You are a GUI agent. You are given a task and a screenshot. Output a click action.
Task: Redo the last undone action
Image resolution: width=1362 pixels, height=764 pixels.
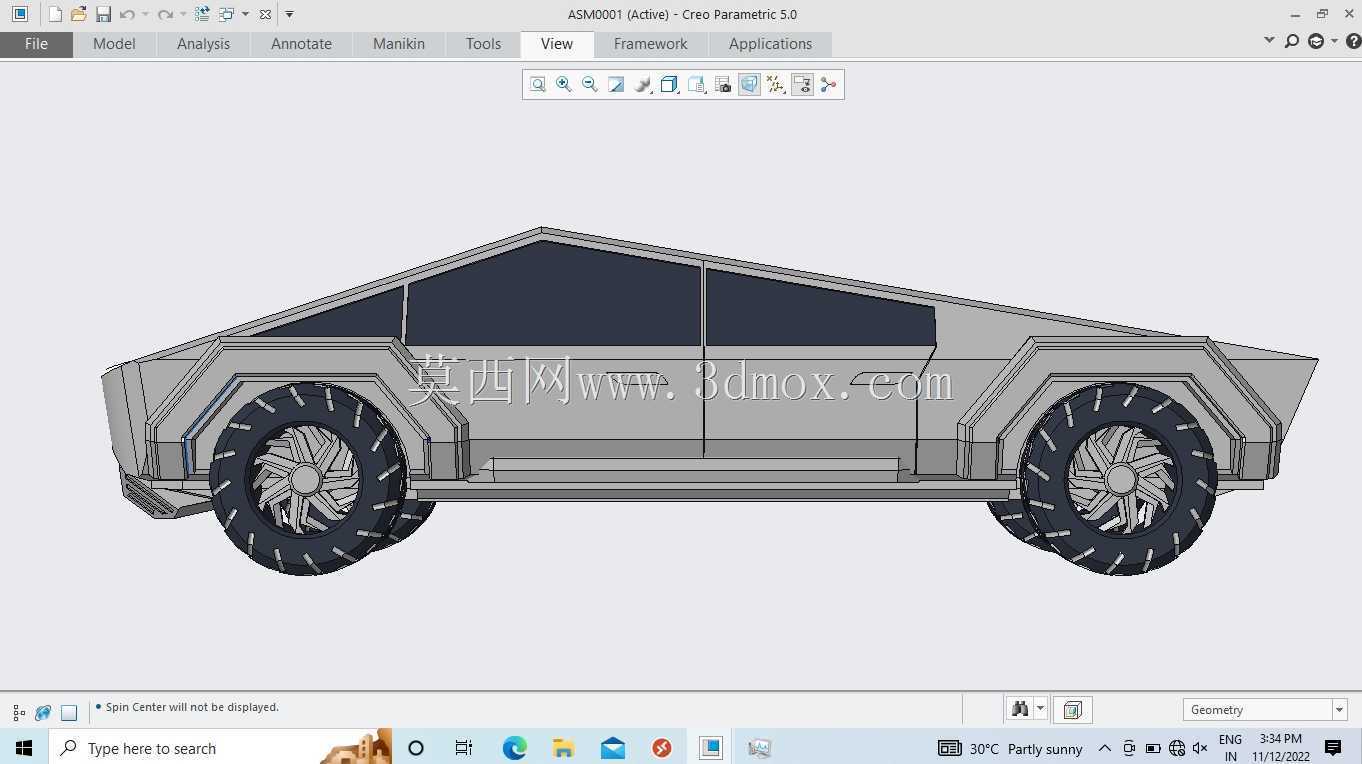point(165,14)
